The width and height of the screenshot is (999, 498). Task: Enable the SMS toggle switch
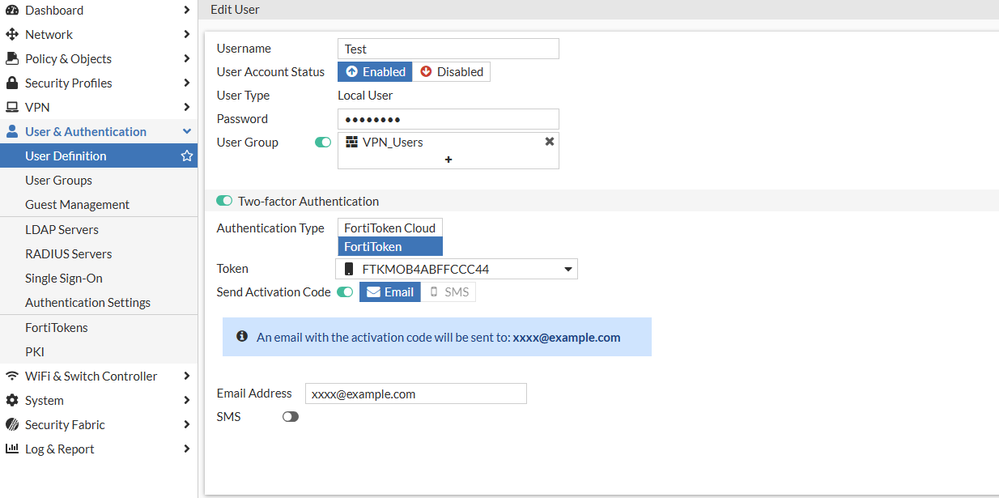[290, 416]
